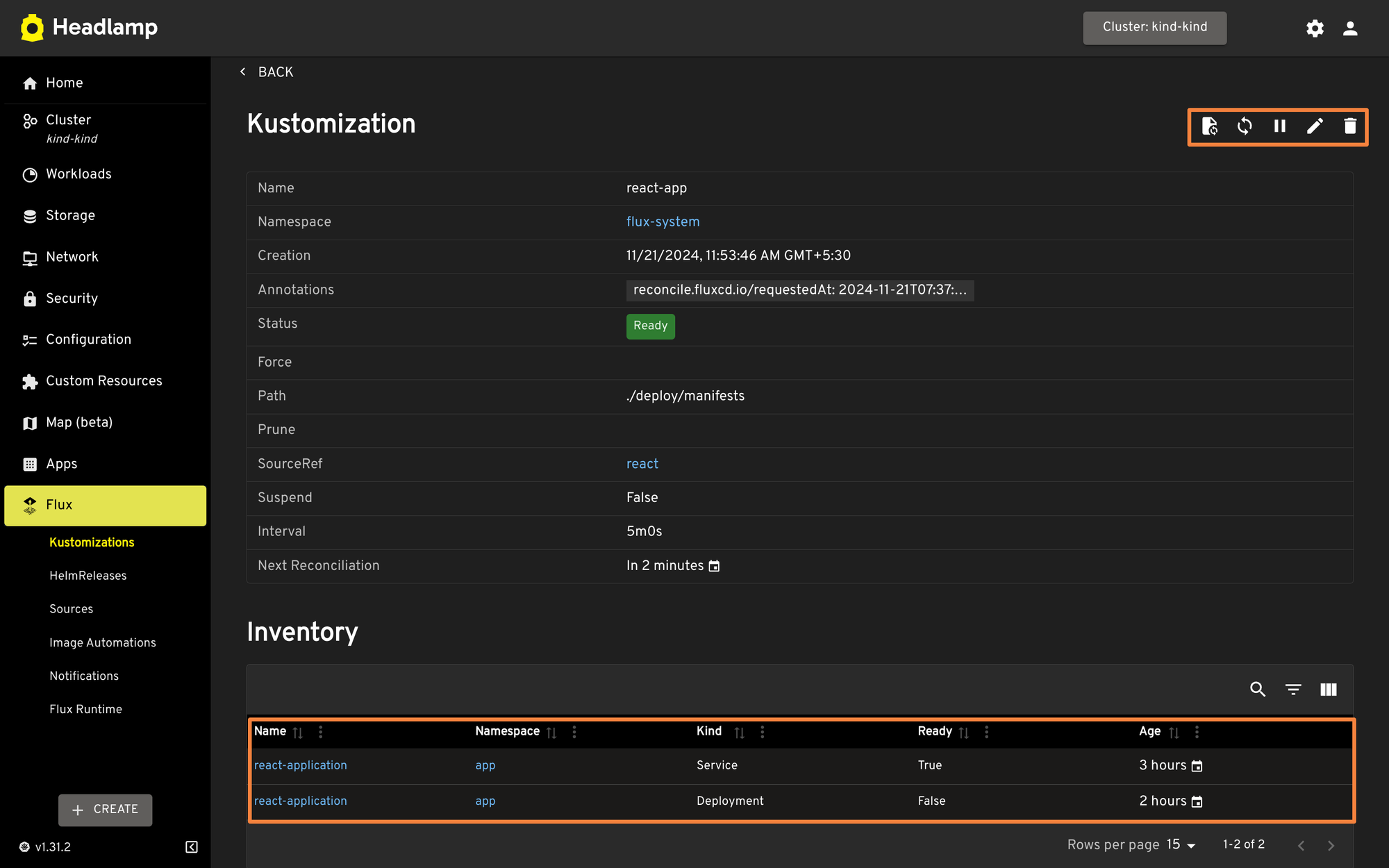Click the Ready status badge

[650, 326]
